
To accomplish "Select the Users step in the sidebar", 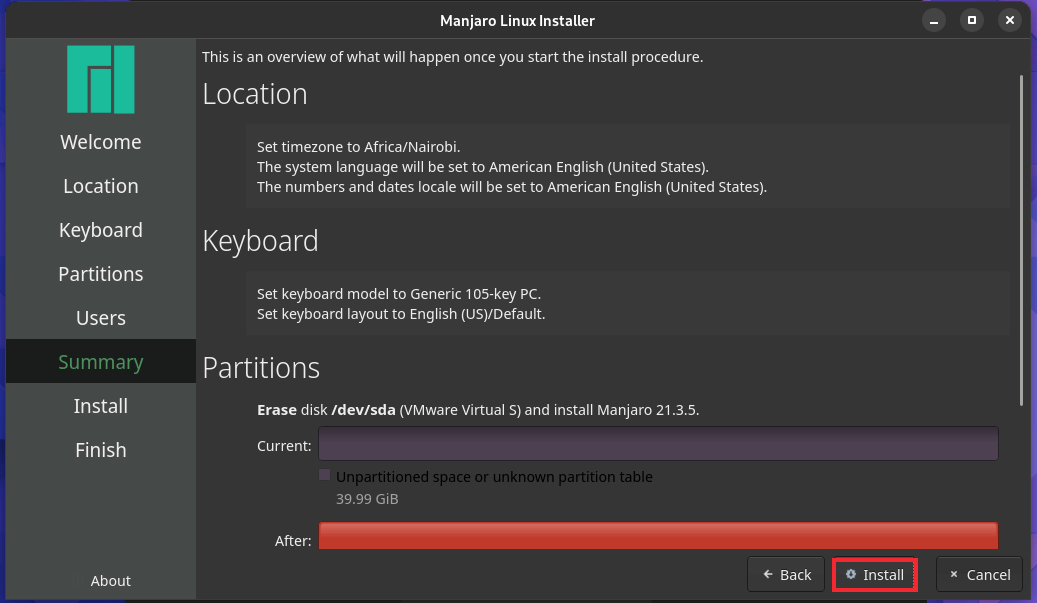I will 100,318.
